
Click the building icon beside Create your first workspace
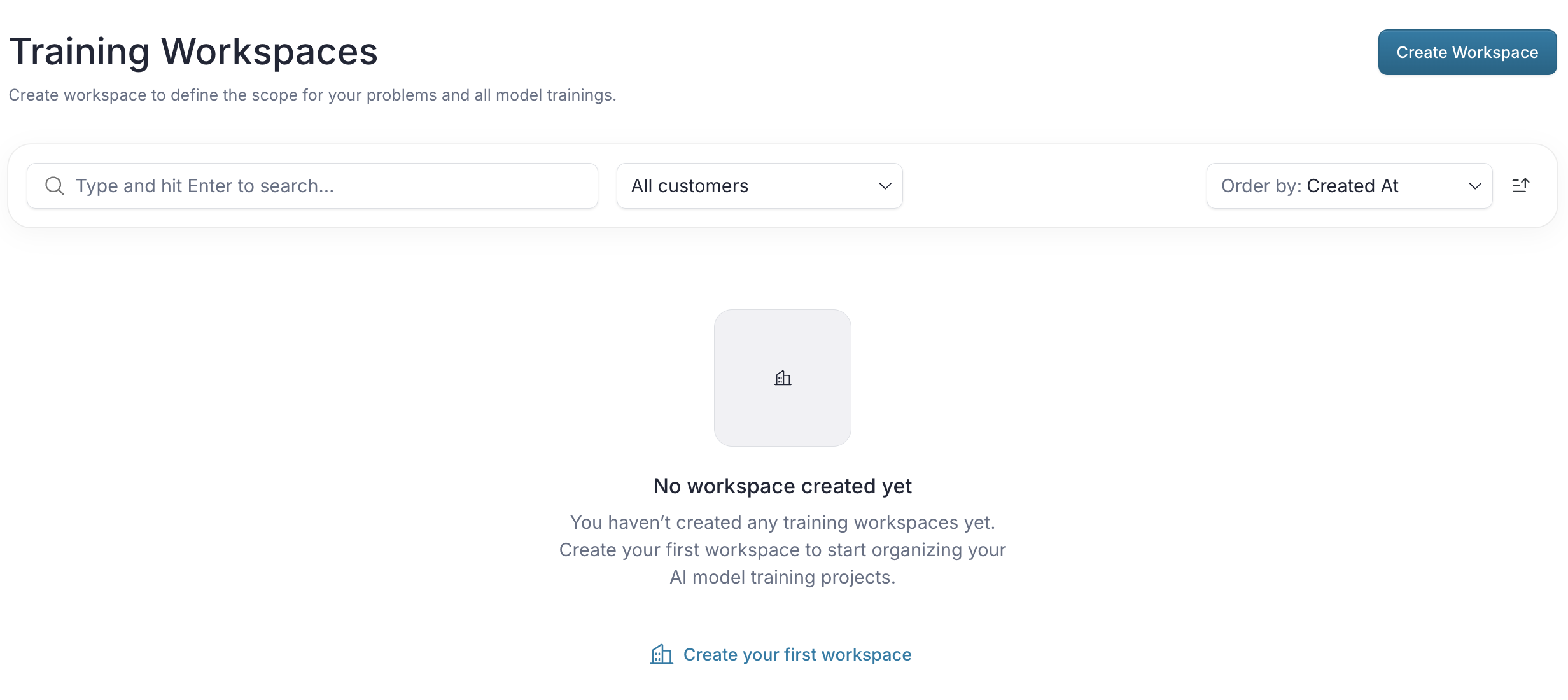click(x=661, y=654)
